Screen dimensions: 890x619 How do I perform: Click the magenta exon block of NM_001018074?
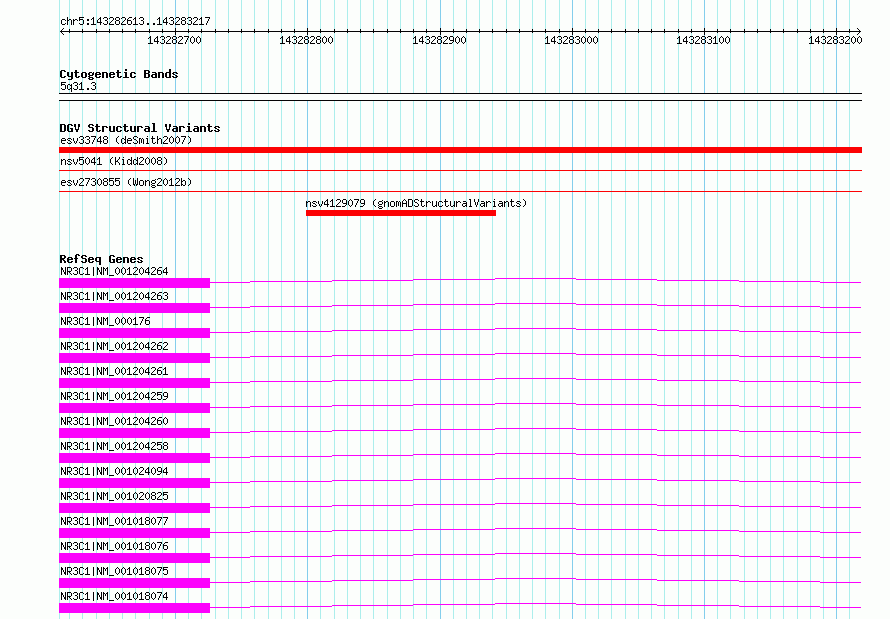pyautogui.click(x=135, y=607)
